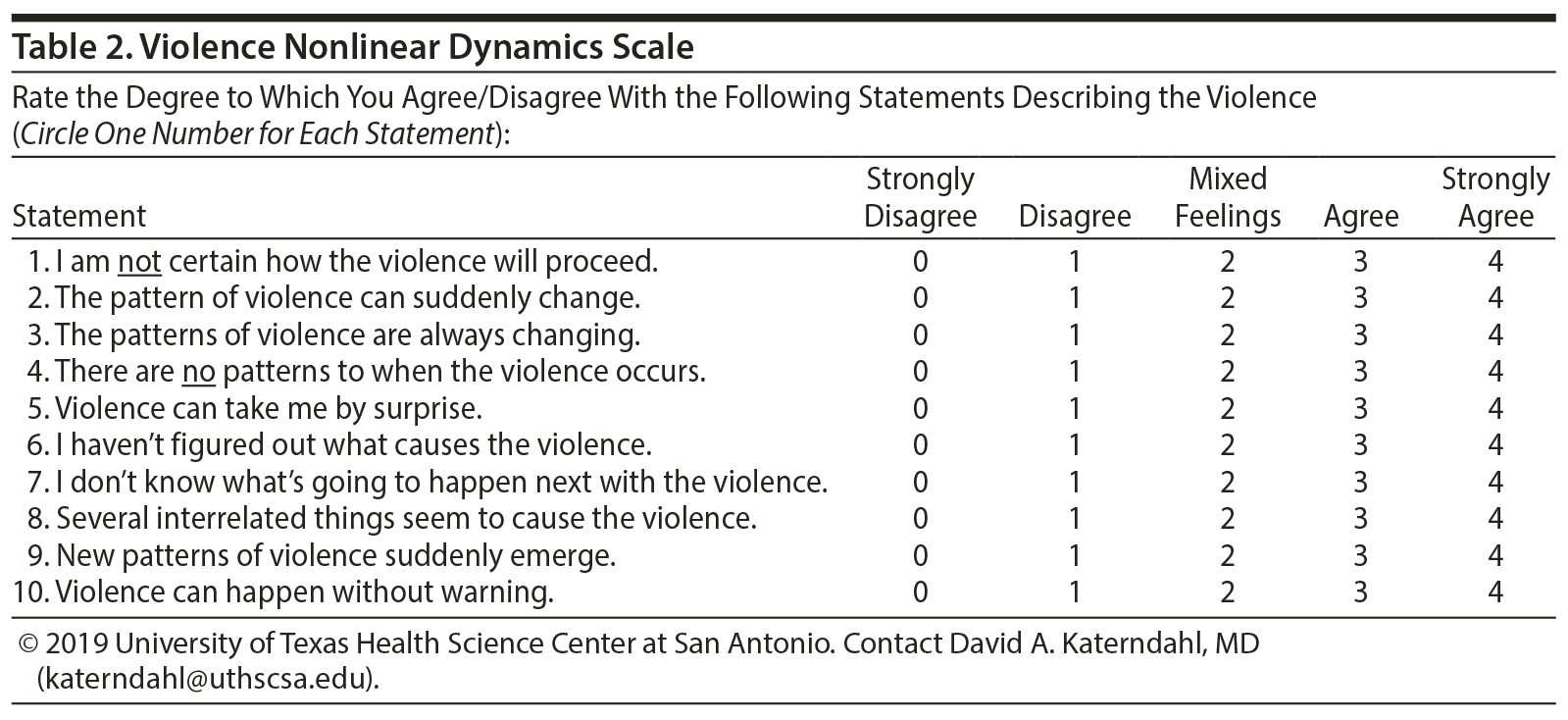Mark 3 for 'no patterns to when violence occurs'
This screenshot has height=720, width=1568.
tap(1361, 372)
